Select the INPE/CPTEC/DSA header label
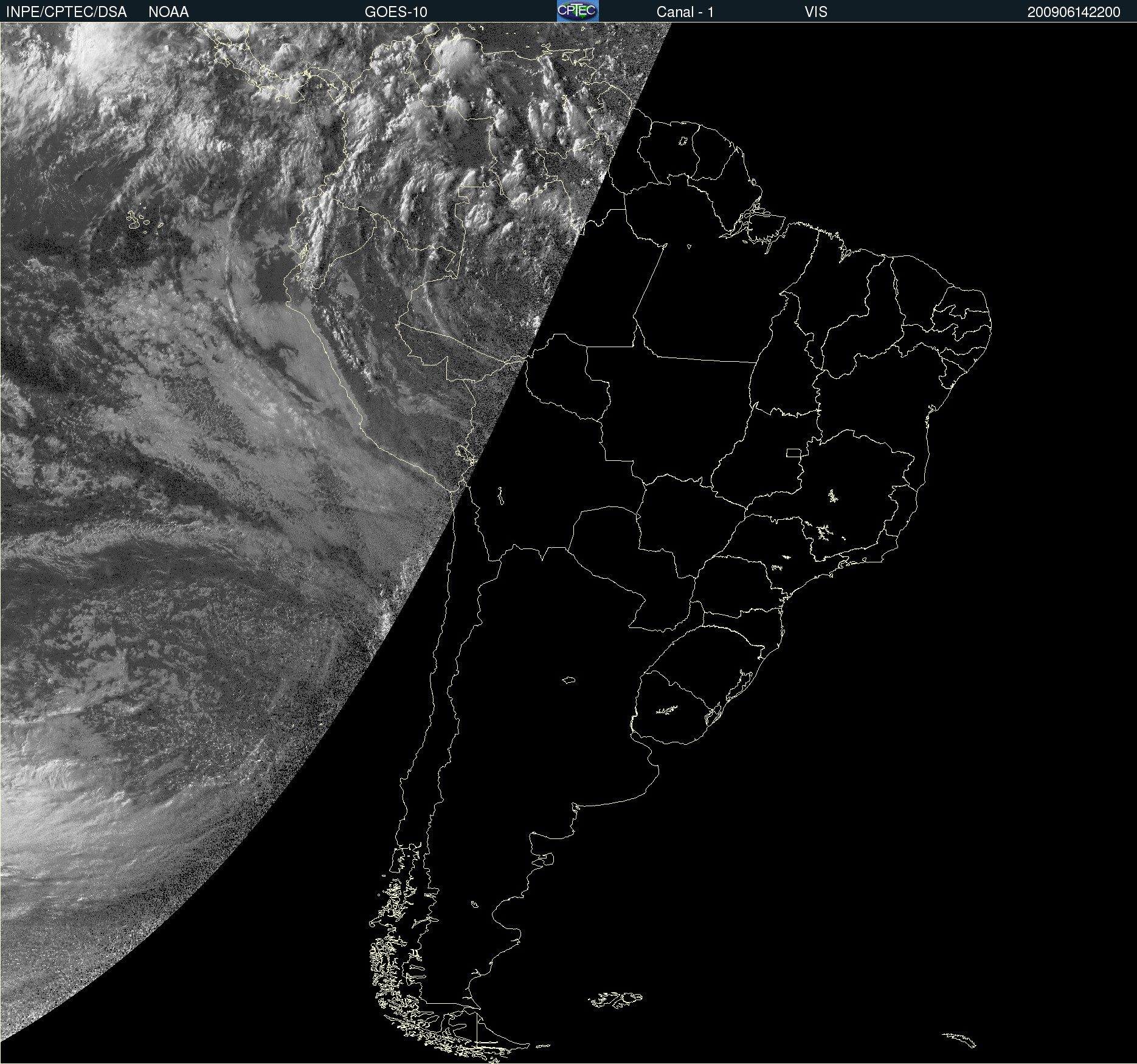Viewport: 1137px width, 1064px height. pos(66,12)
